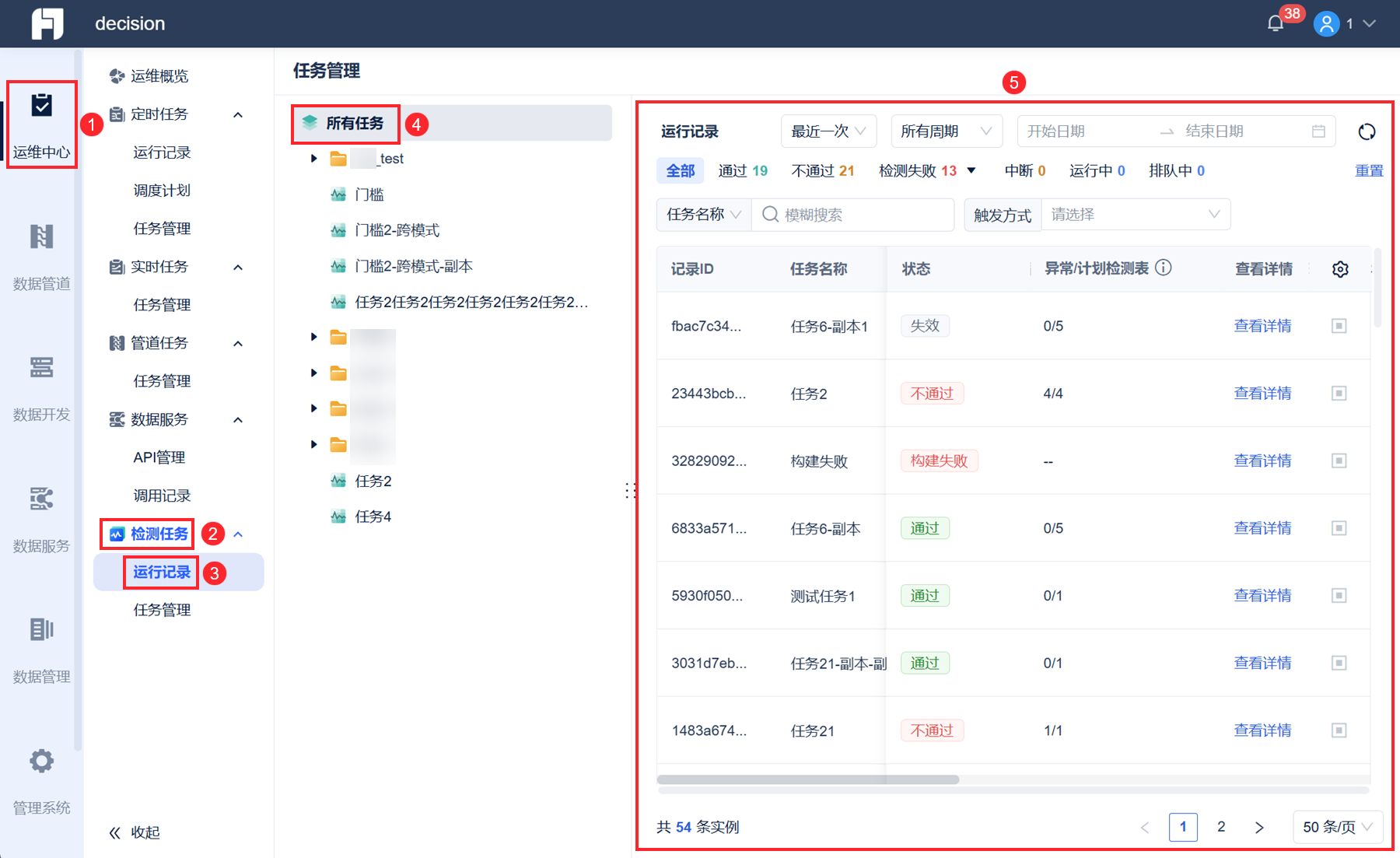Image resolution: width=1400 pixels, height=858 pixels.
Task: Collapse the 实时任务 menu section
Action: [x=238, y=268]
